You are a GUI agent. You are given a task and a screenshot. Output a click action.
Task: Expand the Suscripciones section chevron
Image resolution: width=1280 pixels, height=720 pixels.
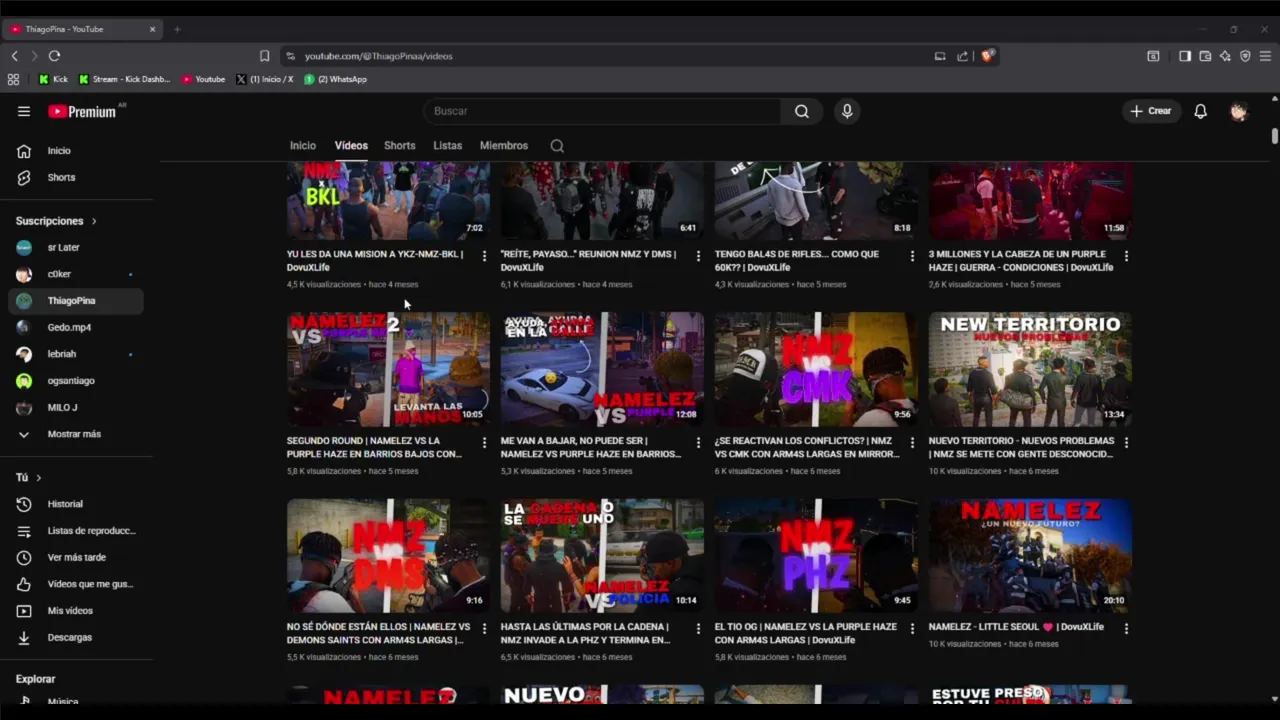point(94,221)
